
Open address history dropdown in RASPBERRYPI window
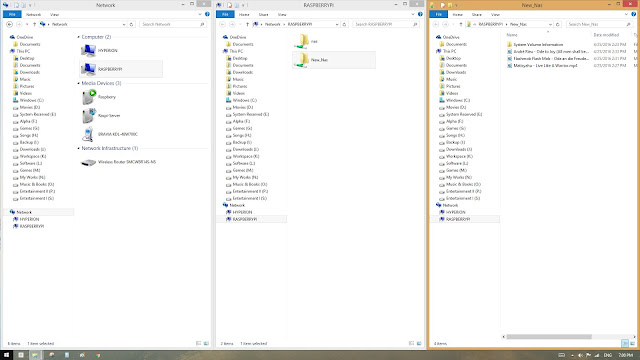[x=337, y=24]
